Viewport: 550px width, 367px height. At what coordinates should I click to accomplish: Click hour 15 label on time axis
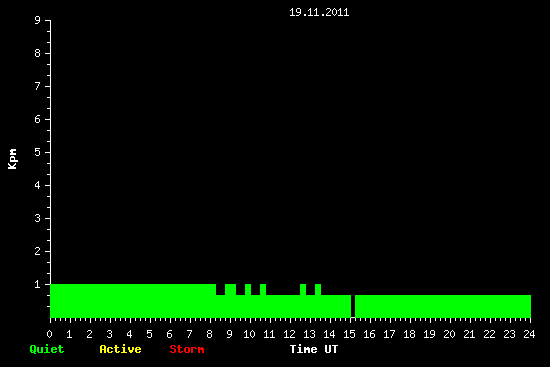point(349,334)
